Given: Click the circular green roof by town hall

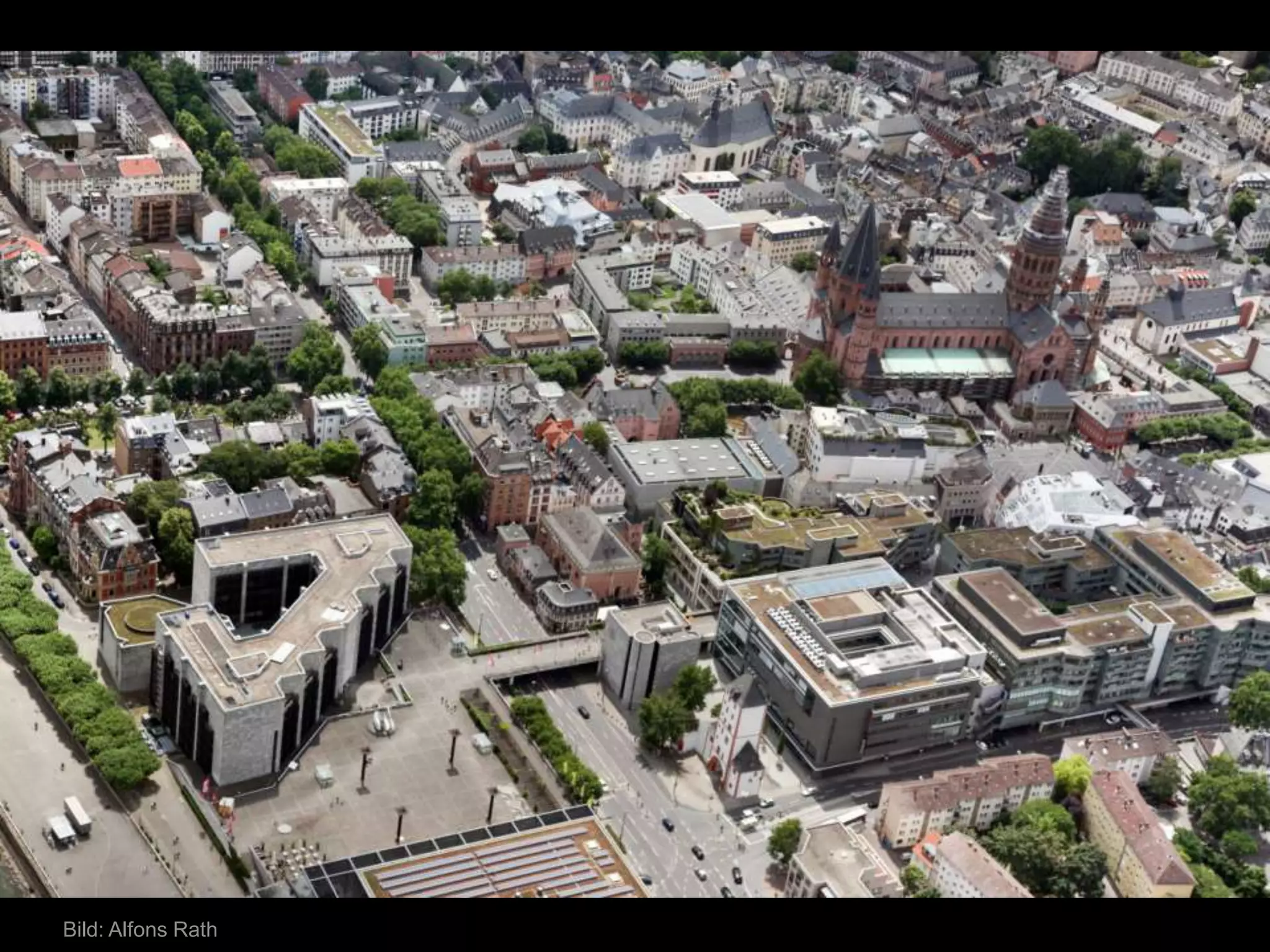Looking at the screenshot, I should [x=141, y=619].
